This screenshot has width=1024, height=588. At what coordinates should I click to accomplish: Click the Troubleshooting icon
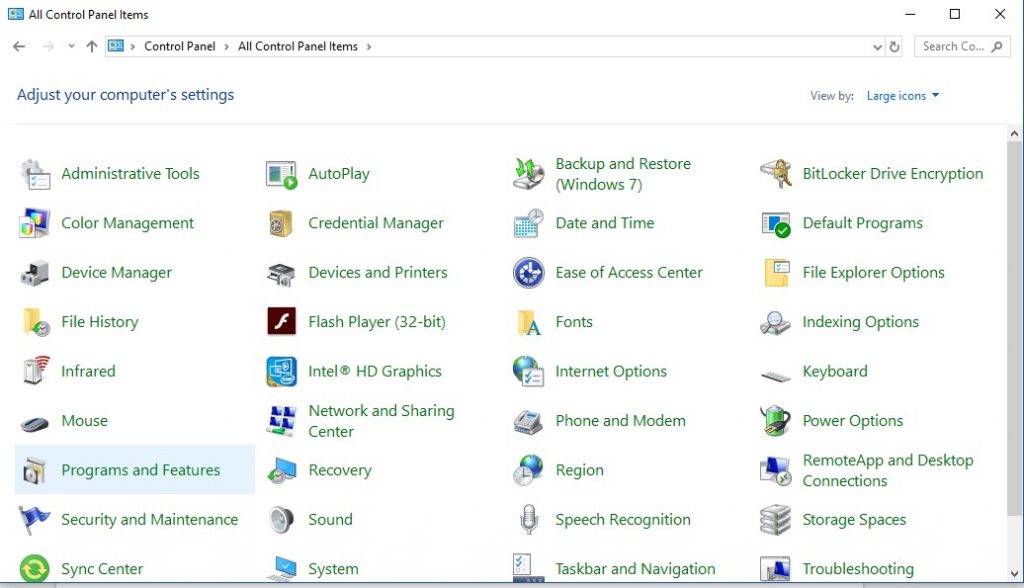pos(776,568)
